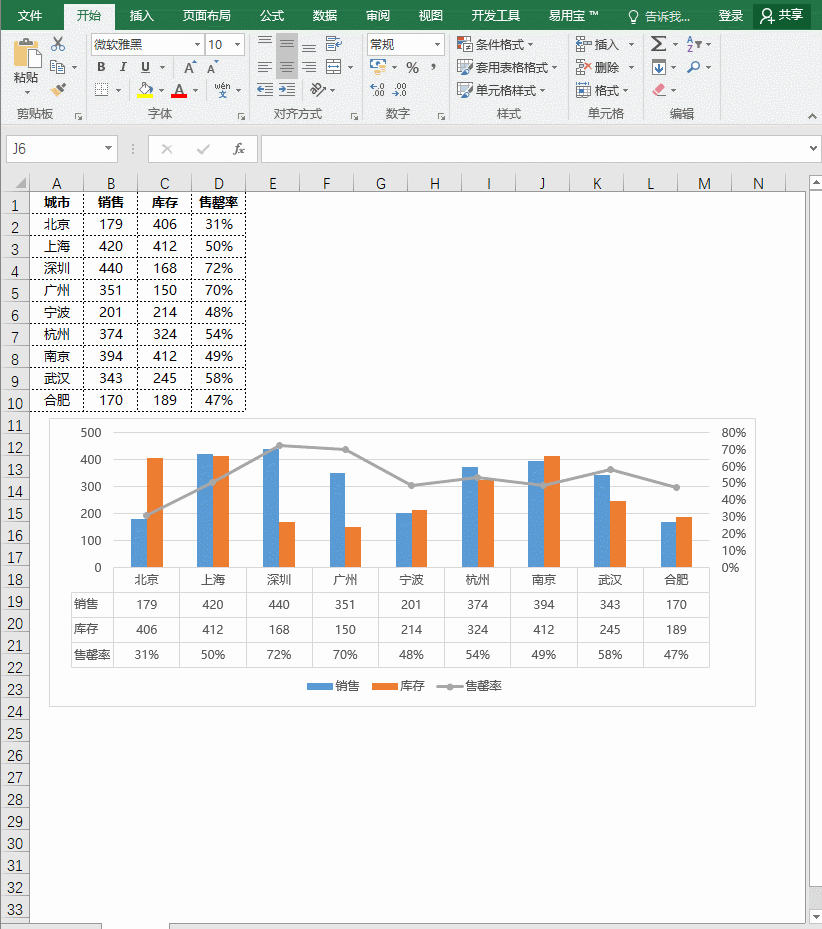Open the font size dropdown
The width and height of the screenshot is (822, 929).
click(237, 44)
